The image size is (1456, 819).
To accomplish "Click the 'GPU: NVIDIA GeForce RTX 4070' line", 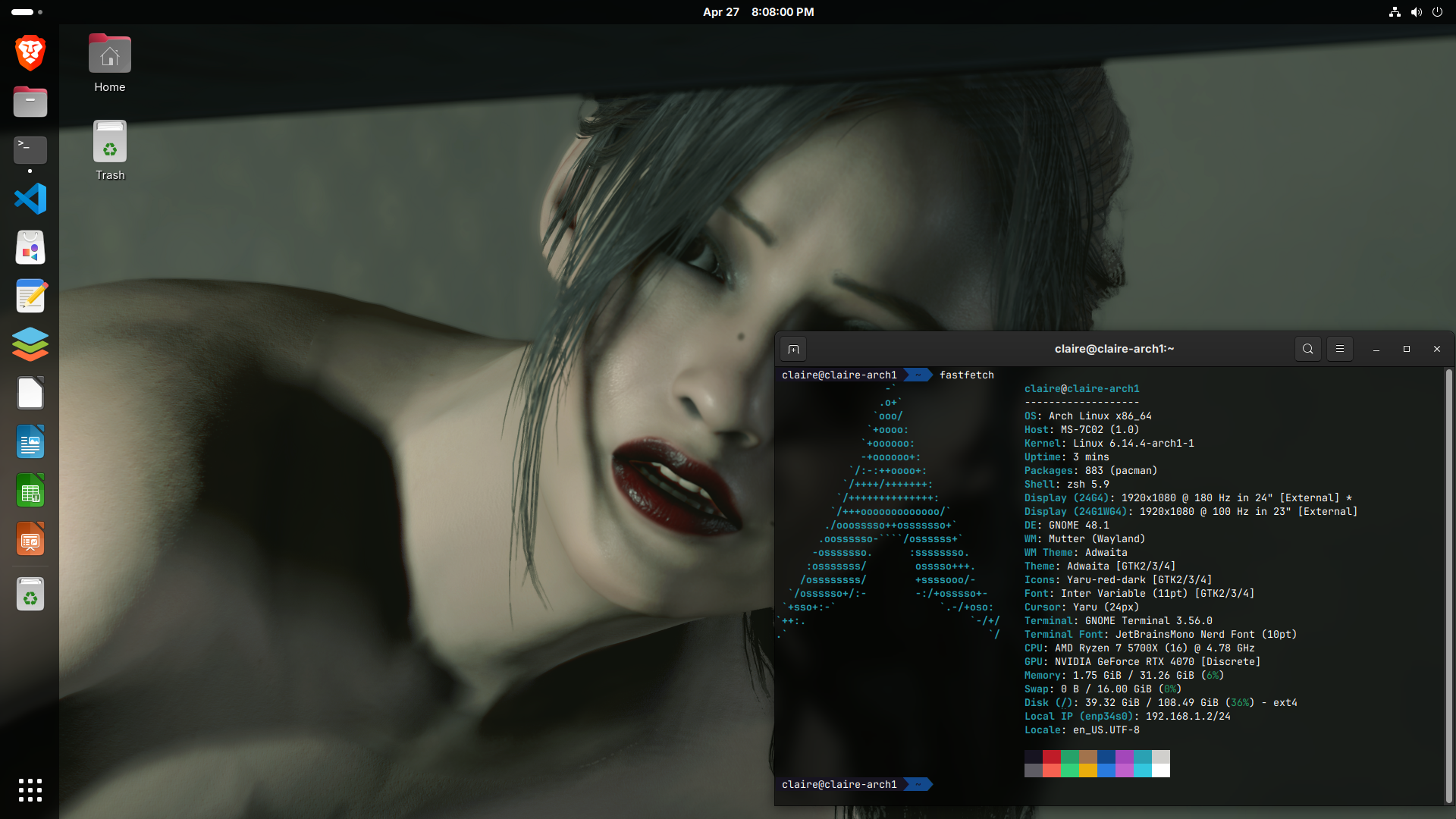I will click(x=1143, y=662).
